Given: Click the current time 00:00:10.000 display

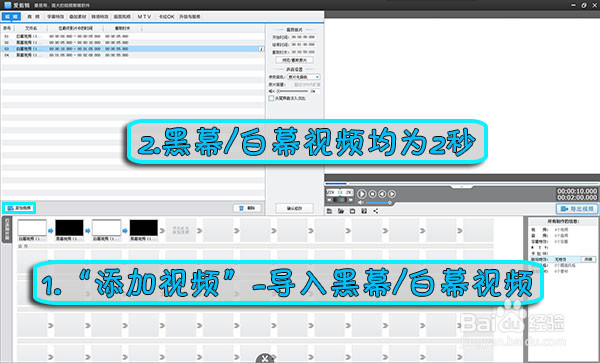Looking at the screenshot, I should click(x=577, y=191).
